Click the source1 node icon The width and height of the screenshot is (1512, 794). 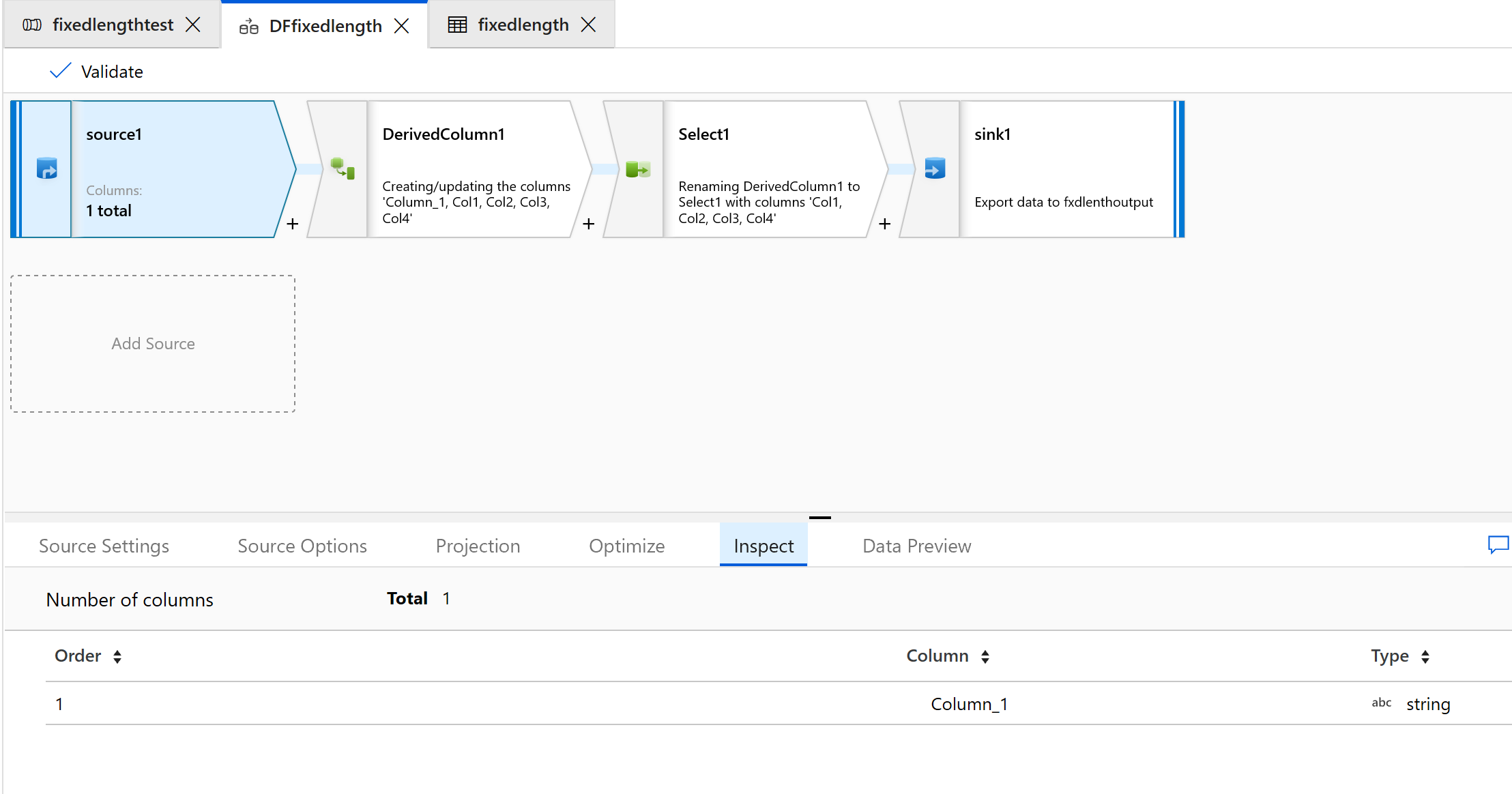point(46,168)
